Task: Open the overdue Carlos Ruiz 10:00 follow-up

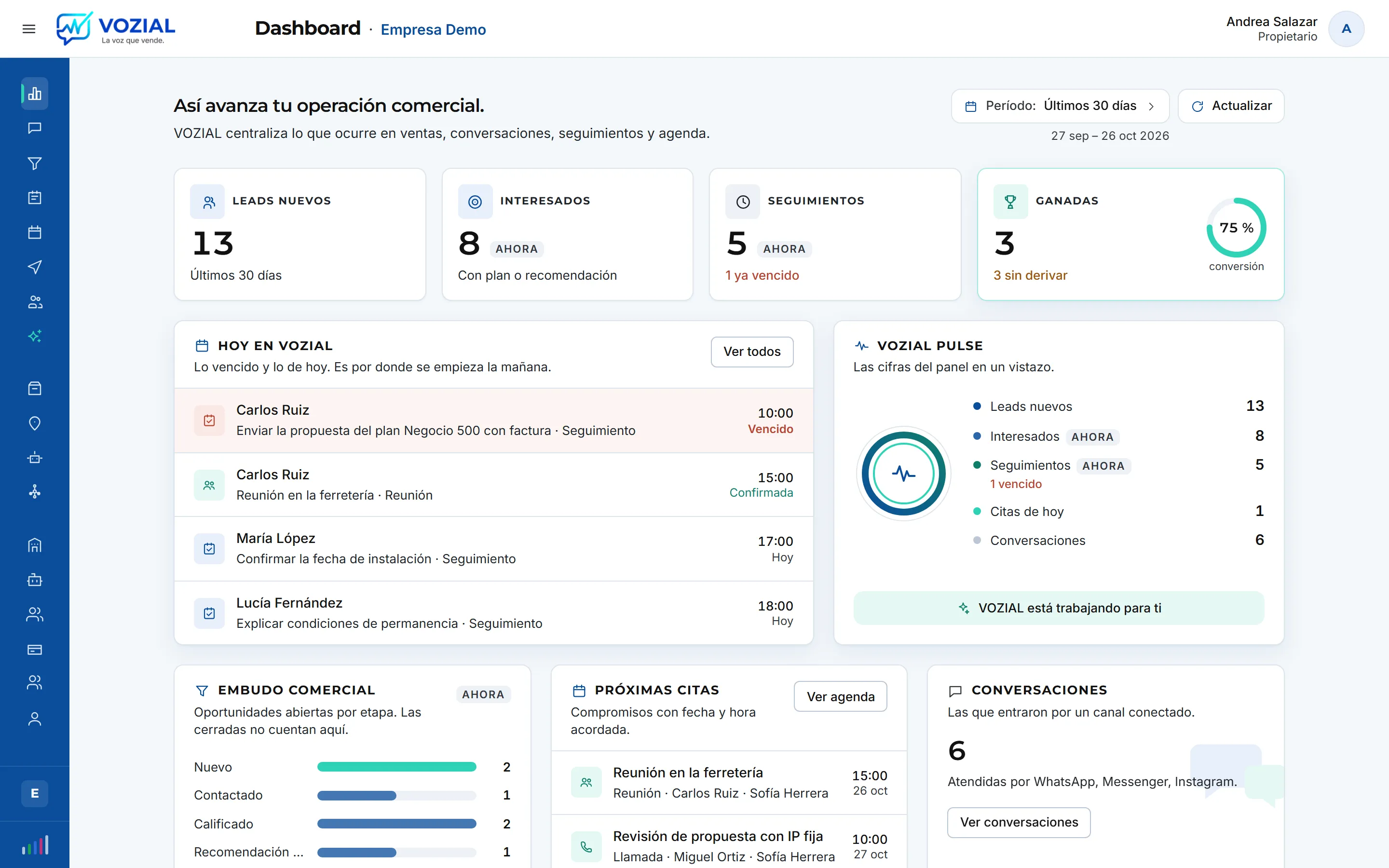Action: (x=493, y=420)
